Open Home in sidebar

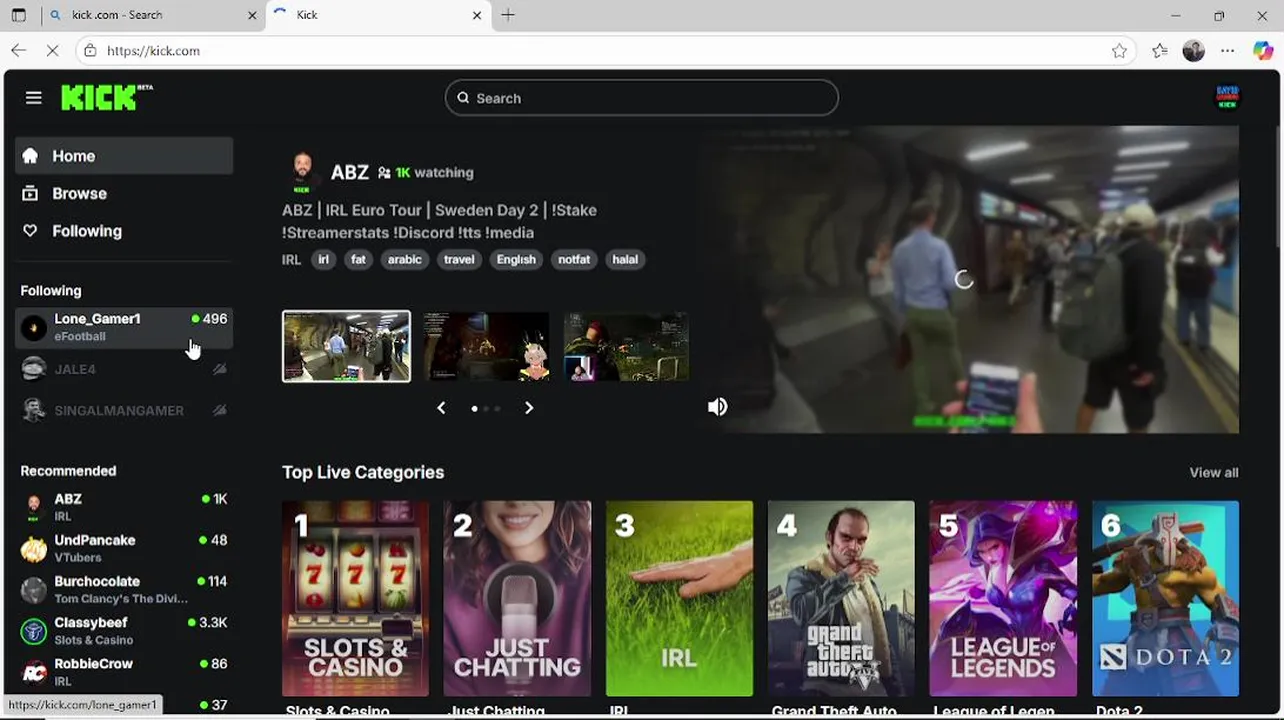pyautogui.click(x=124, y=156)
